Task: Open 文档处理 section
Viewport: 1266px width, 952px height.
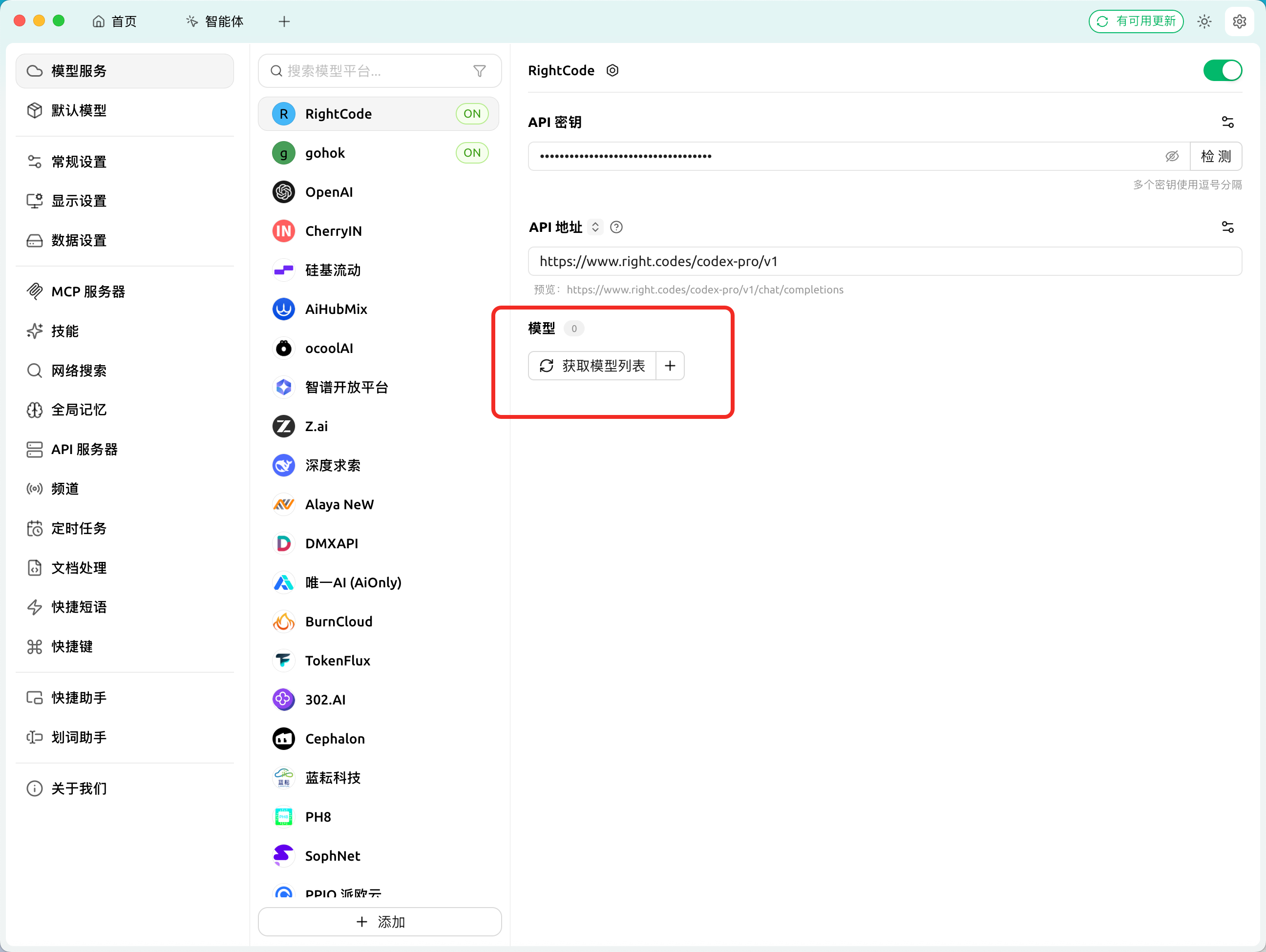Action: tap(125, 568)
